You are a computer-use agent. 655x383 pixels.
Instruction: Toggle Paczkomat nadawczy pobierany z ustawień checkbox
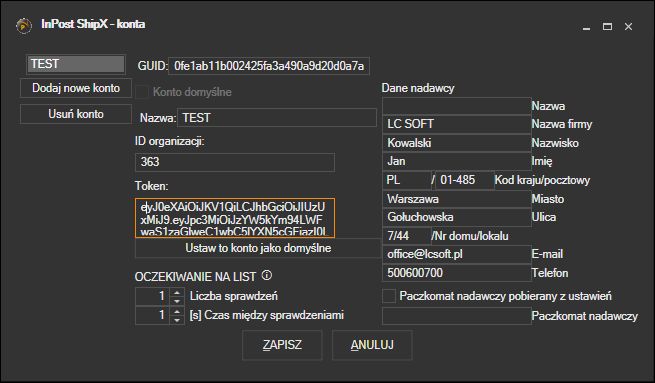pos(389,296)
